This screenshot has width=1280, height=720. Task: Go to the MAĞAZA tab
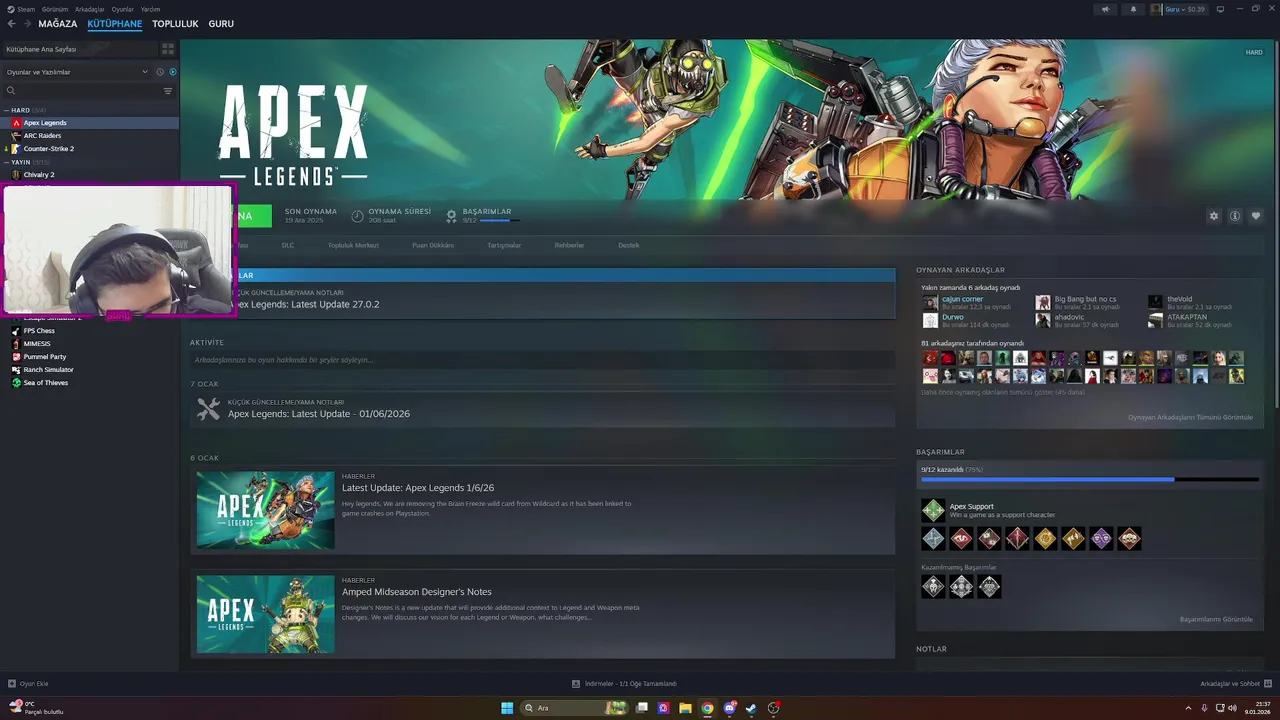pos(58,24)
